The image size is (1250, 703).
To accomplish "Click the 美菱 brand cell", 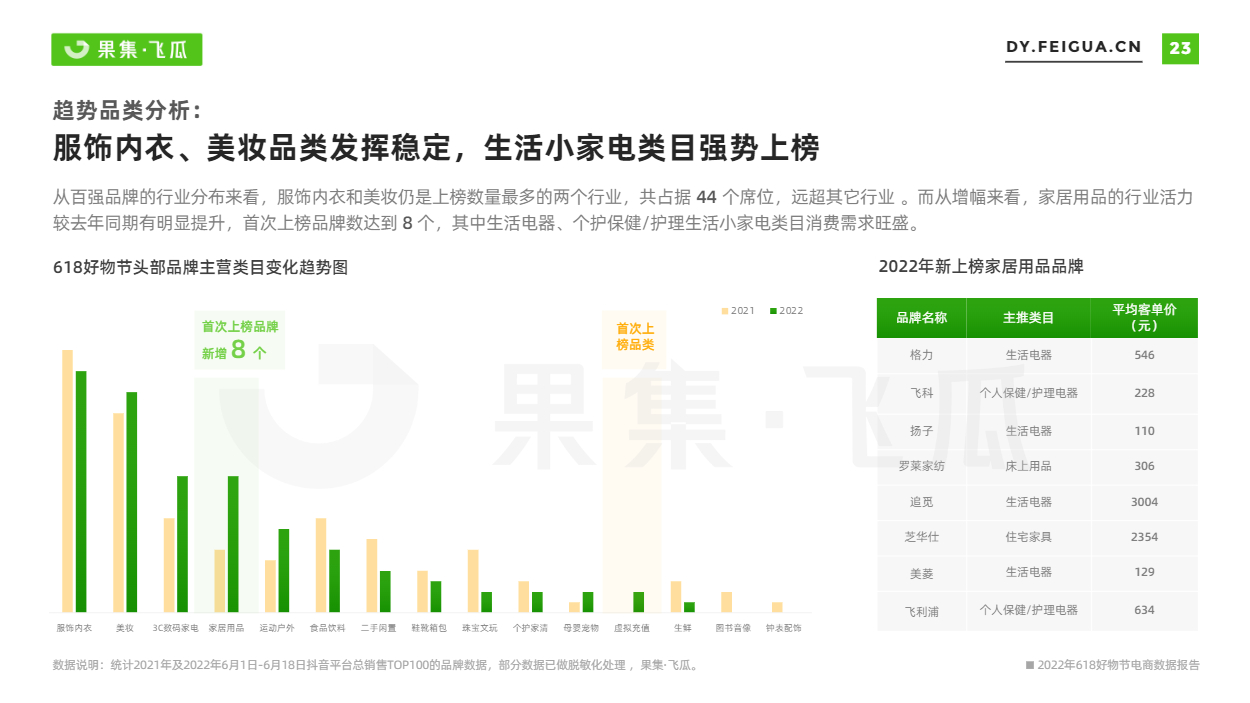I will tap(922, 573).
